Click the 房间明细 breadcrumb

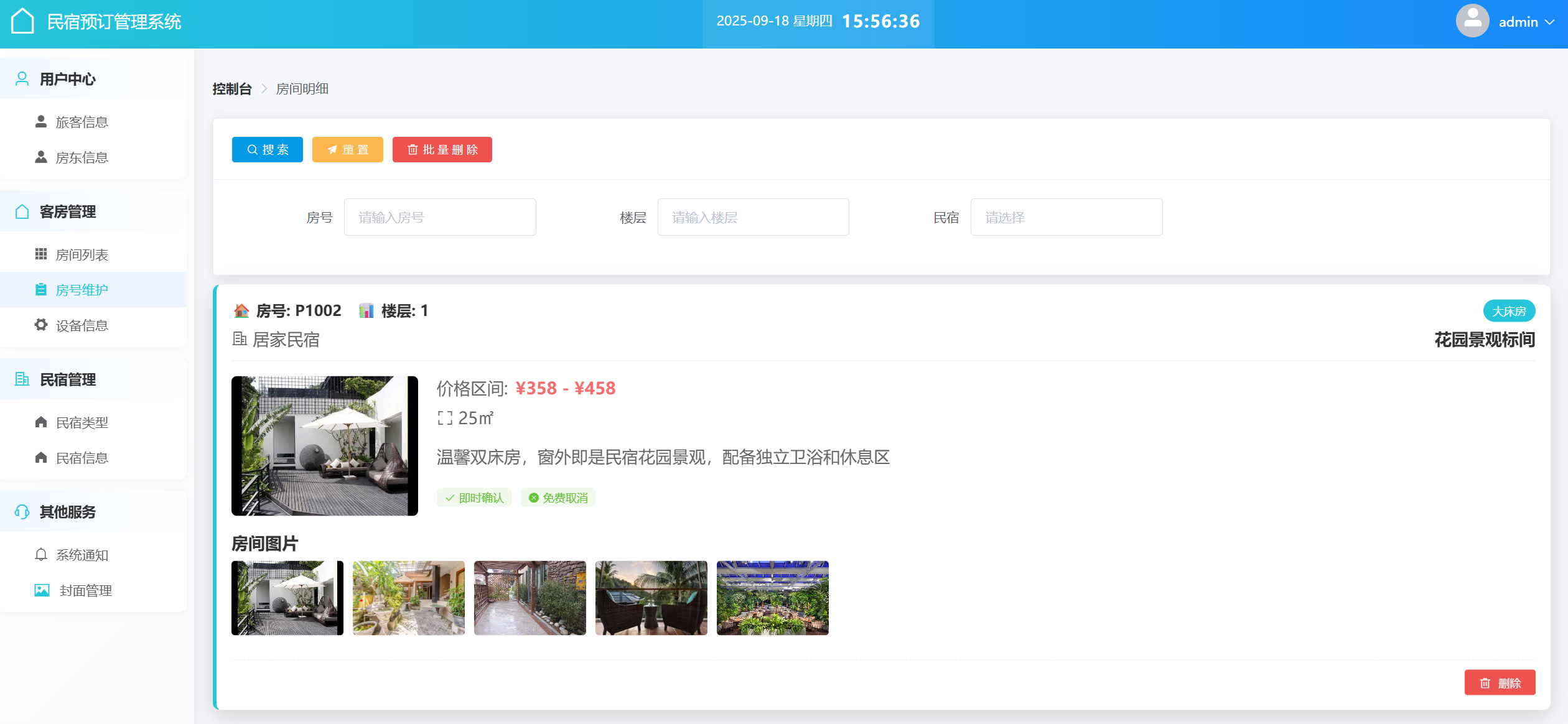(302, 89)
